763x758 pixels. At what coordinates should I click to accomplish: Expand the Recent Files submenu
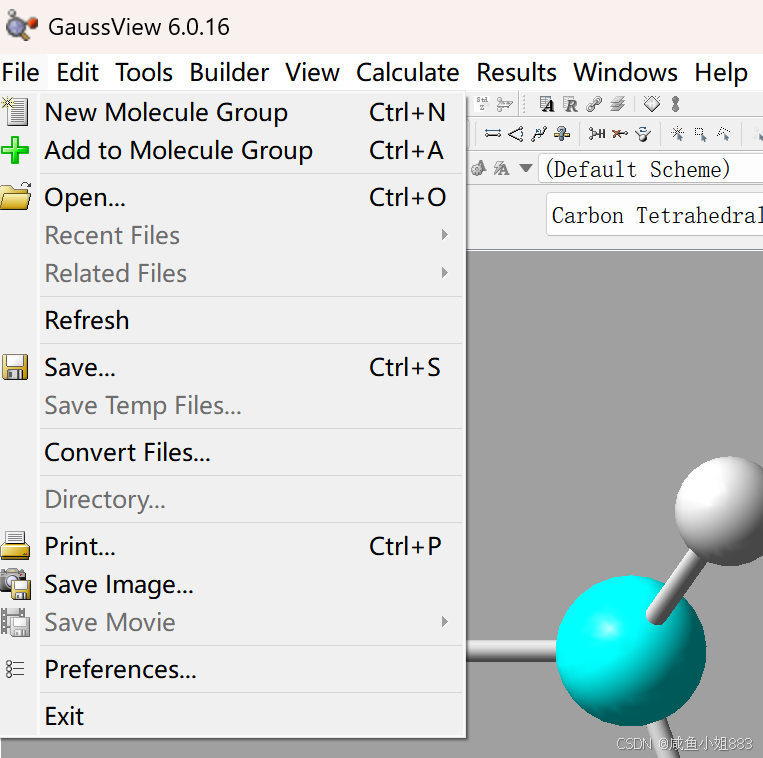pyautogui.click(x=251, y=235)
